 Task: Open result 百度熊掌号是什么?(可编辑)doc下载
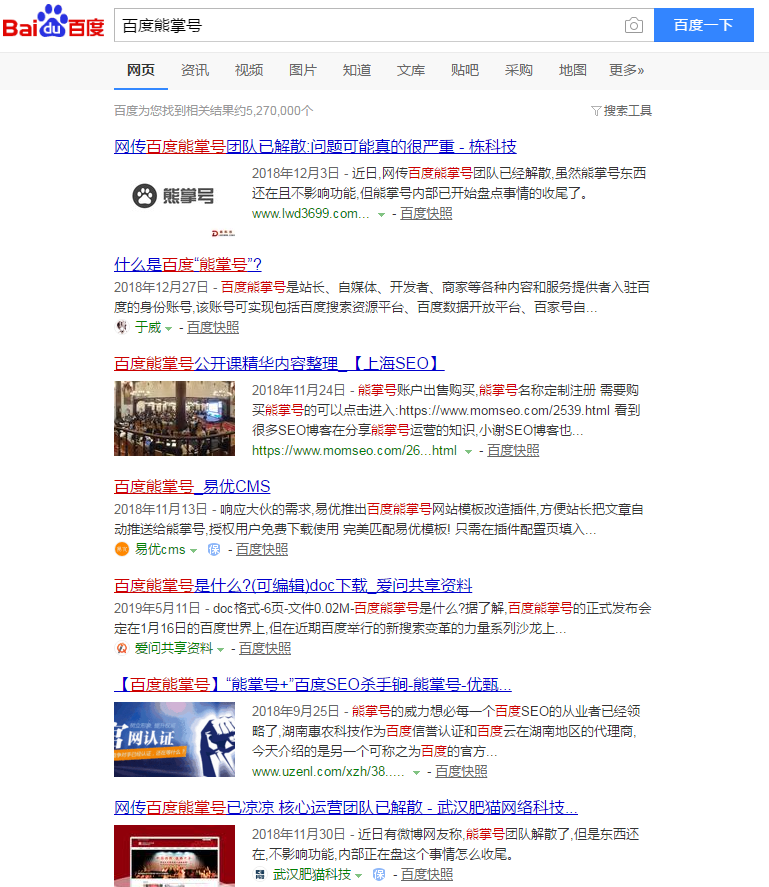(x=293, y=585)
